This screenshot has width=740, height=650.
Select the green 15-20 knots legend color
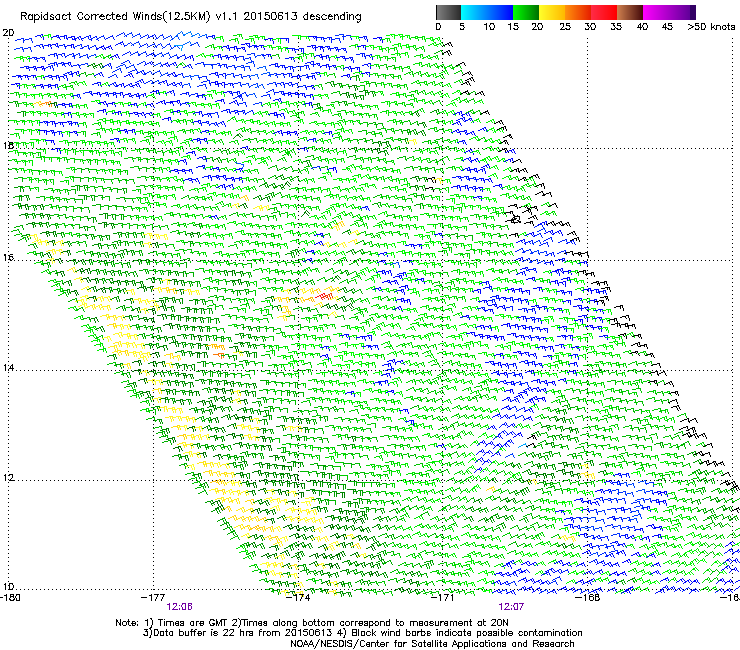526,12
